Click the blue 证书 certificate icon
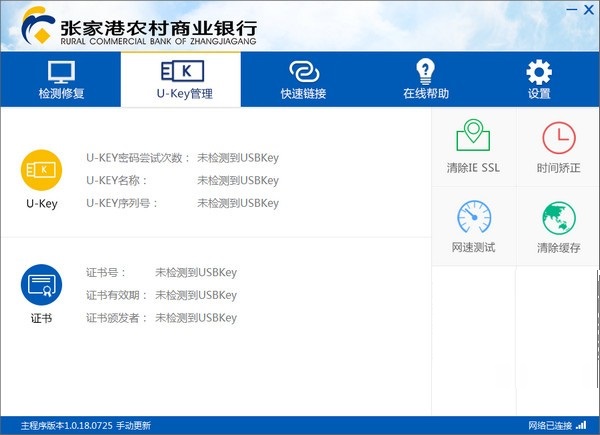The width and height of the screenshot is (600, 435). click(41, 285)
